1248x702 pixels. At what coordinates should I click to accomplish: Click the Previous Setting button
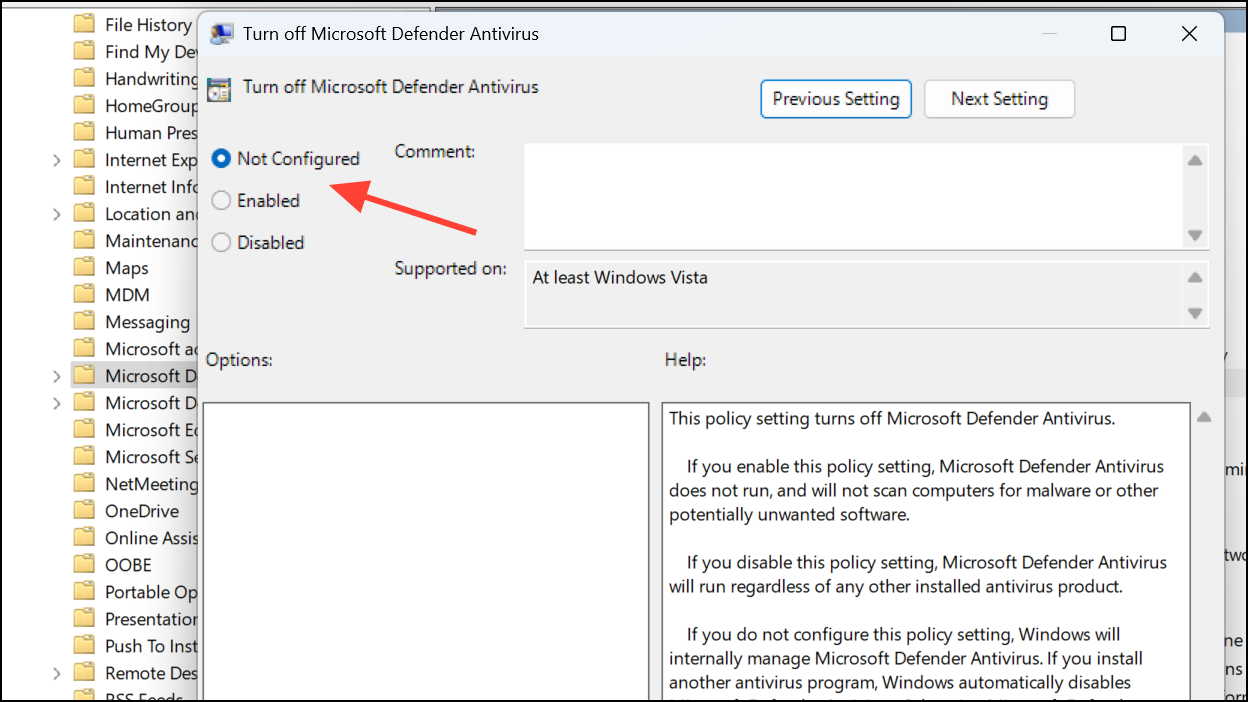836,99
